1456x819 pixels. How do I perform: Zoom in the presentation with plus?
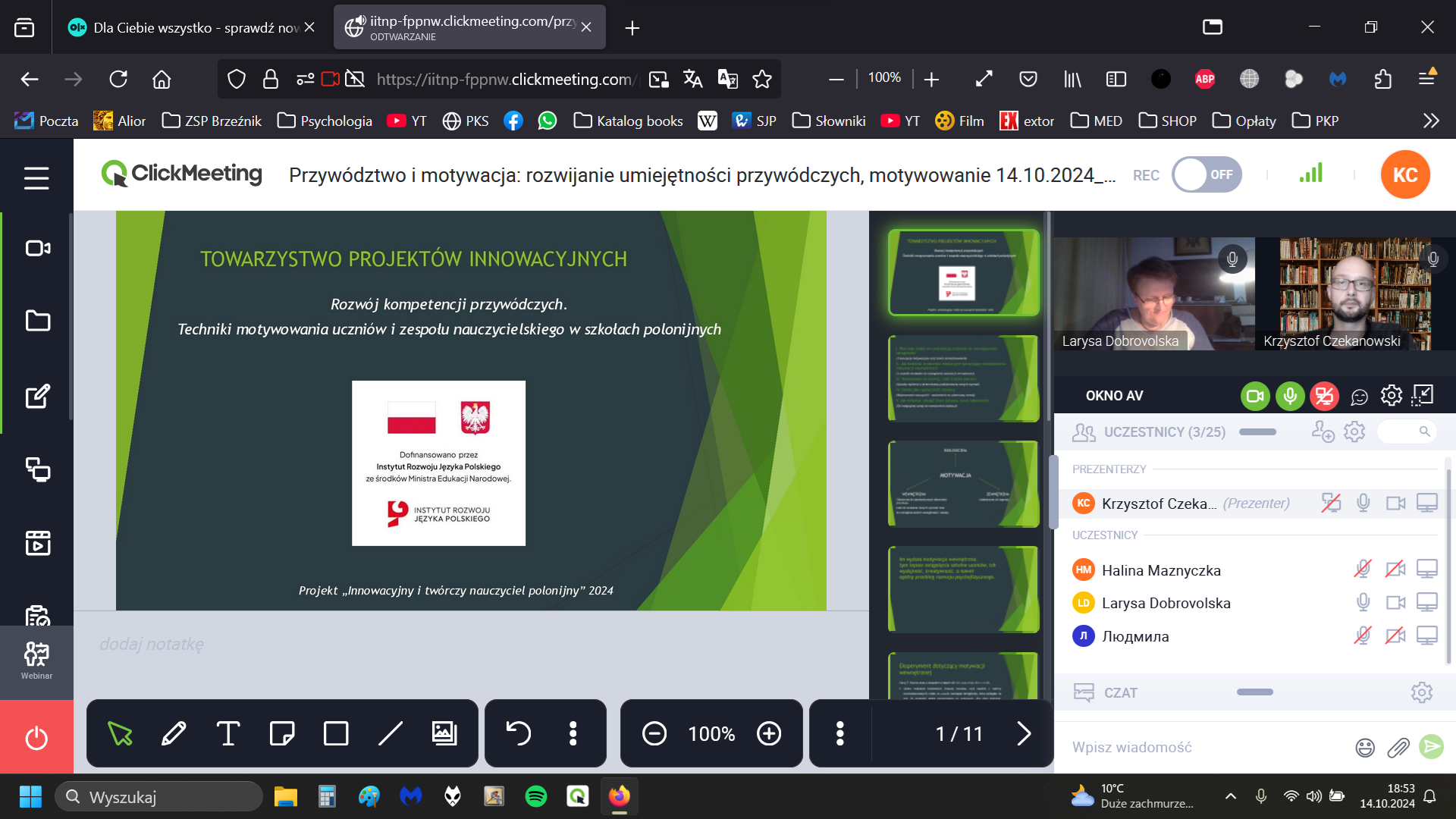(769, 733)
